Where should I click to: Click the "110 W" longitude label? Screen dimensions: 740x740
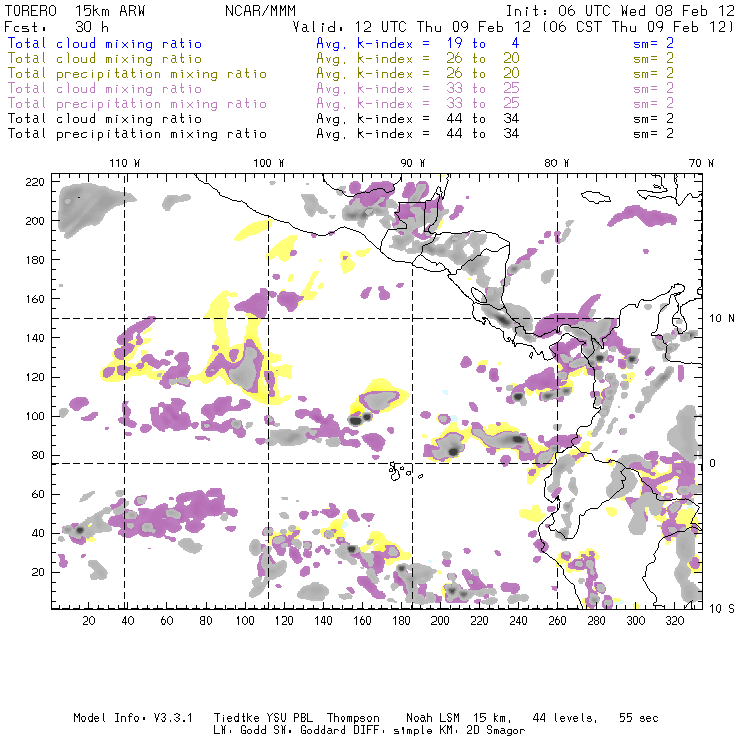click(x=125, y=163)
